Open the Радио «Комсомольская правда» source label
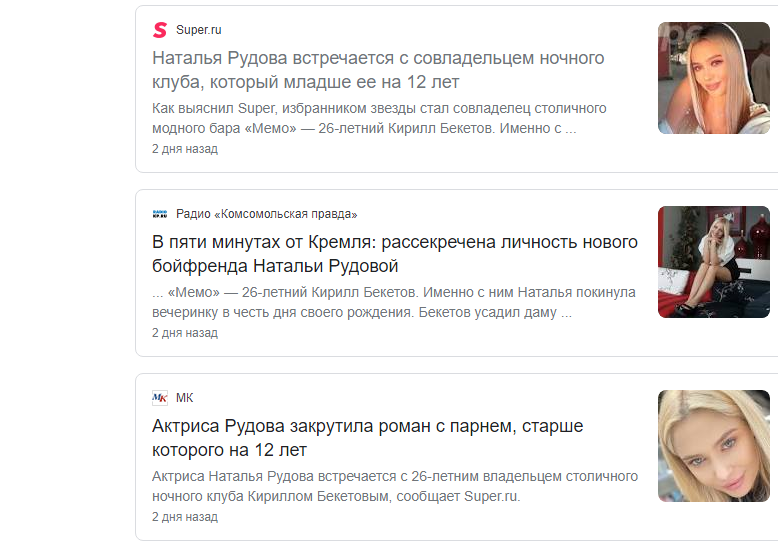 tap(266, 214)
